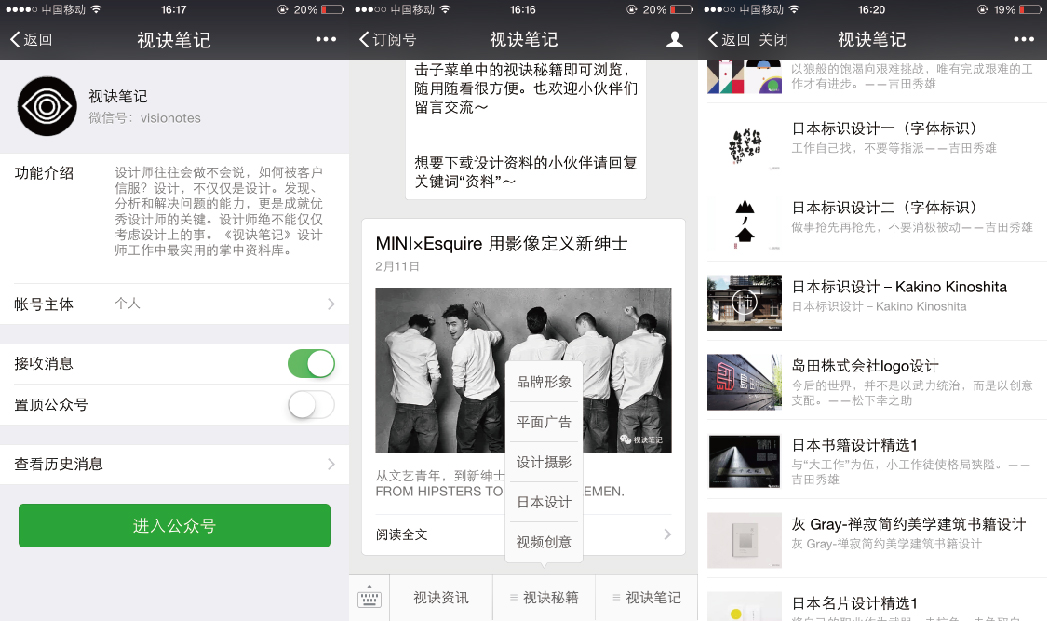Tap the chevron beside 阅读全文
This screenshot has width=1047, height=621.
coord(667,534)
